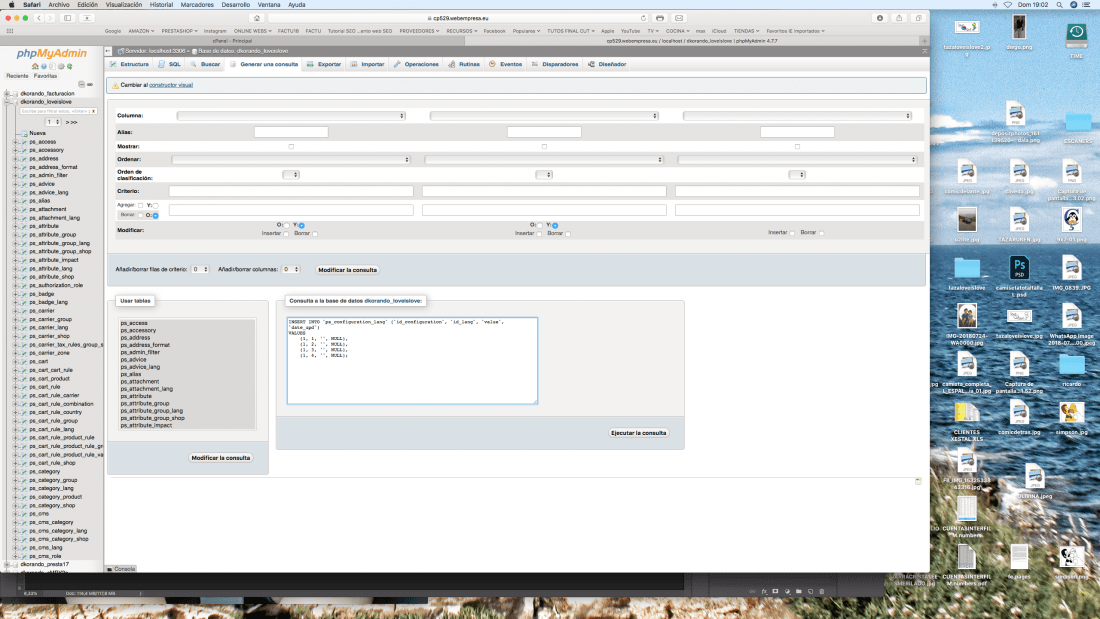1100x619 pixels.
Task: Check Borrar box in second Modificar column
Action: (x=568, y=233)
